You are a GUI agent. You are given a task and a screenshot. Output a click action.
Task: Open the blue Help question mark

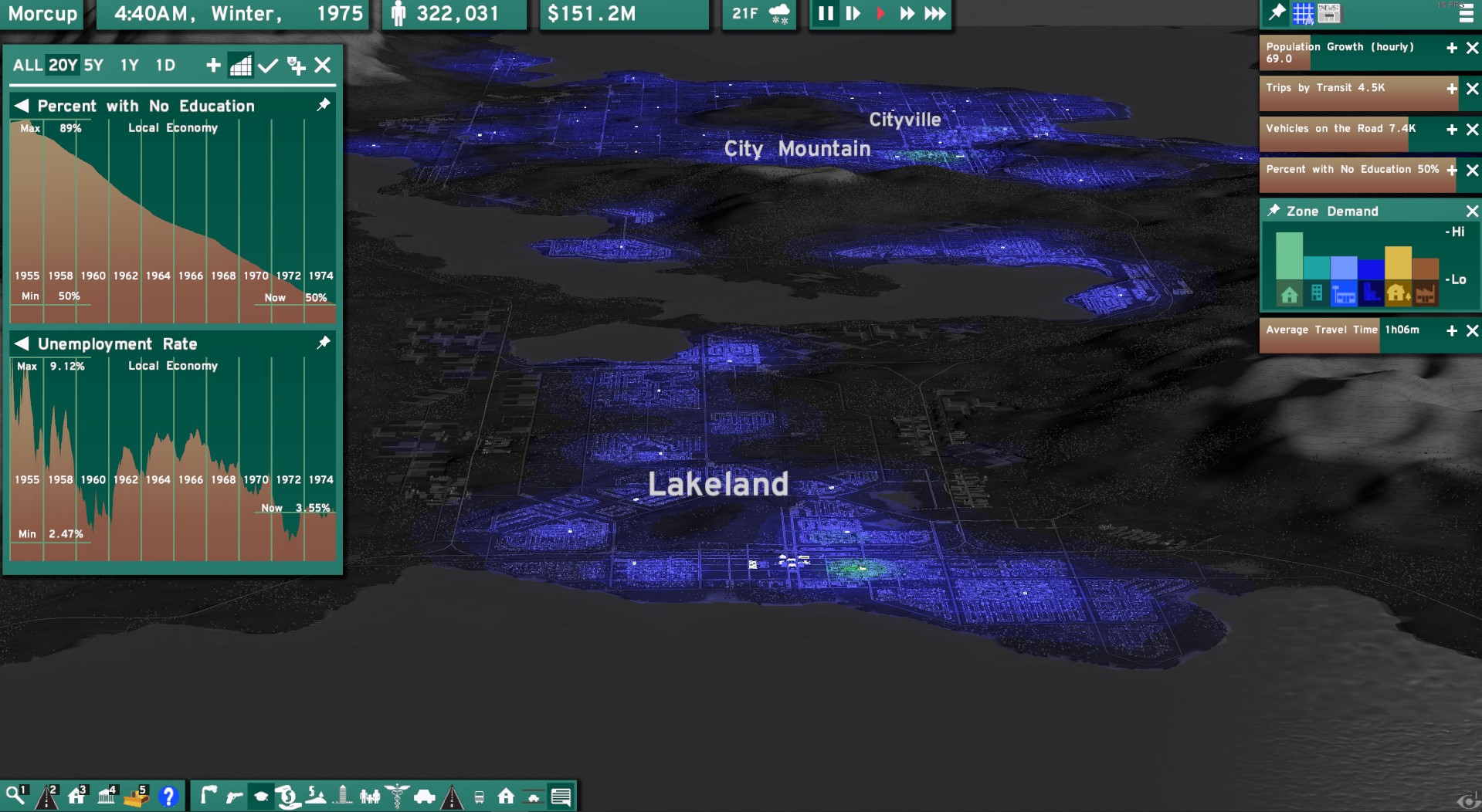point(168,795)
